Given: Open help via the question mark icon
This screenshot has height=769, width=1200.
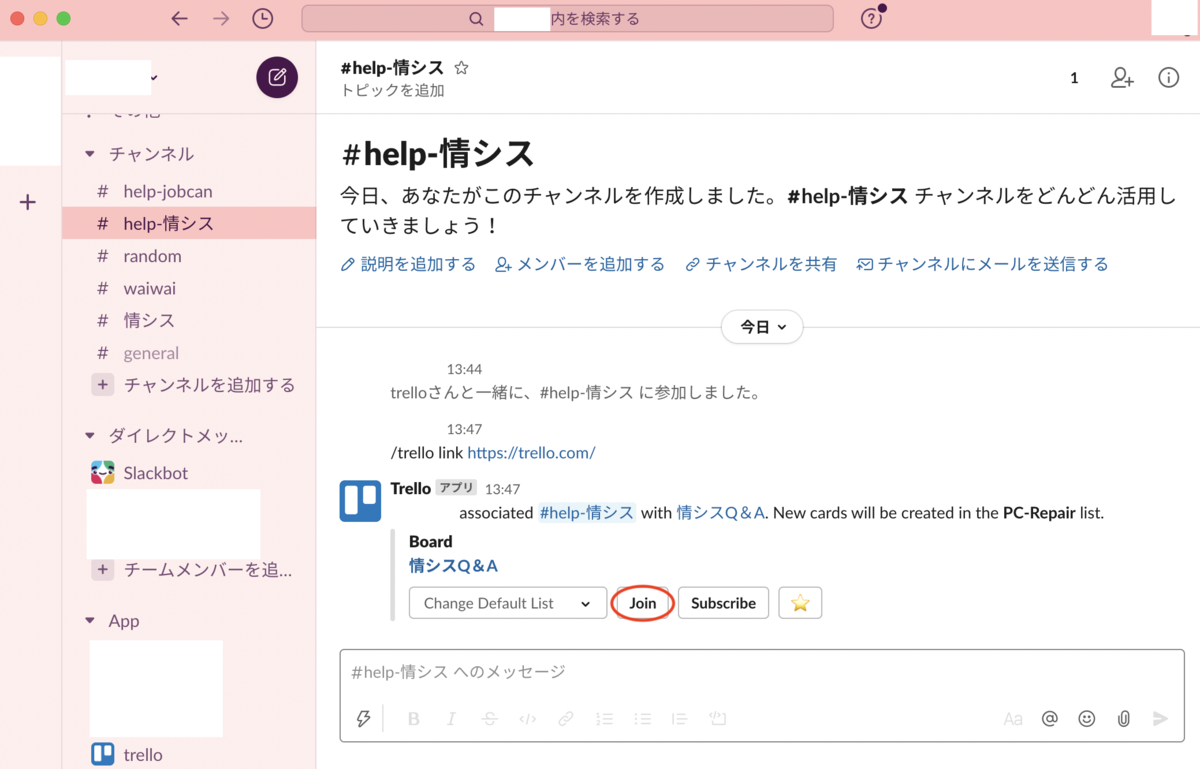Looking at the screenshot, I should [x=871, y=18].
